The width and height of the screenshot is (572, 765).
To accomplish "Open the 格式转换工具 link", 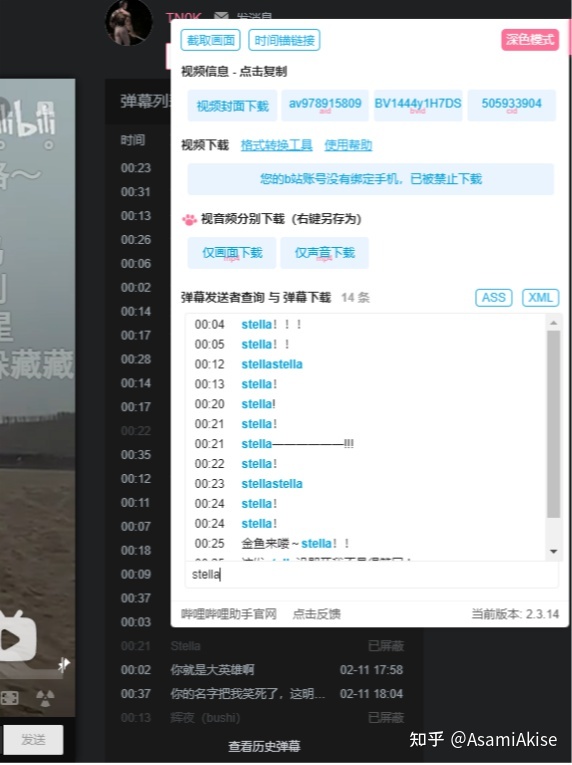I will click(x=277, y=145).
